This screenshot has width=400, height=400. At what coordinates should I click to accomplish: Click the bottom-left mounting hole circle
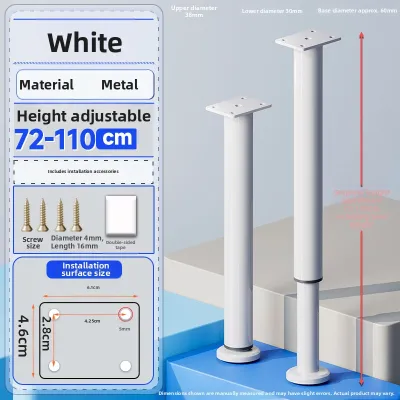(x=54, y=366)
